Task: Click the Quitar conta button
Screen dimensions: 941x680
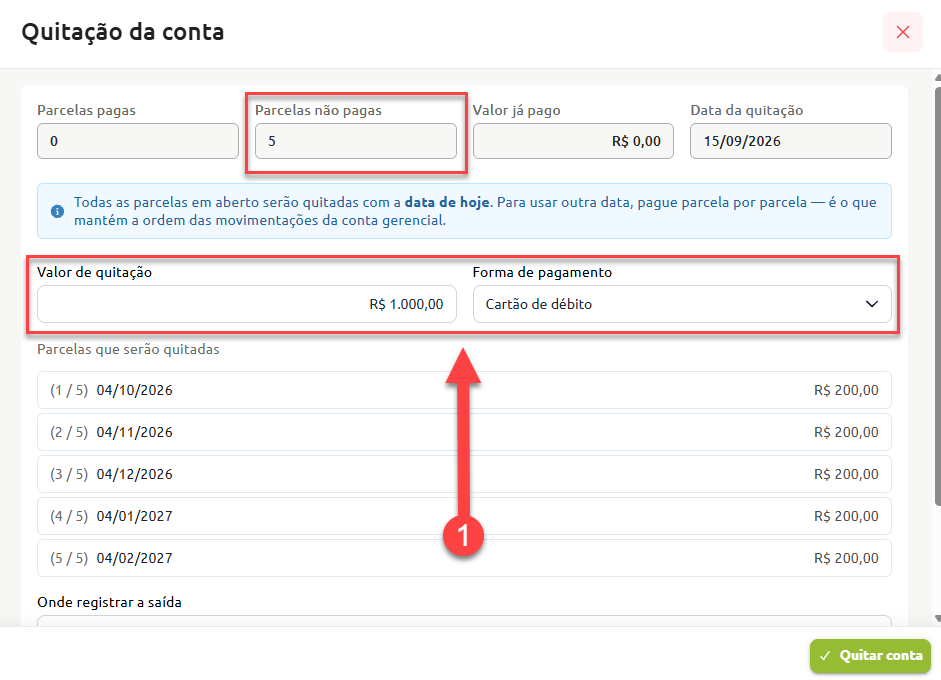Action: coord(870,655)
